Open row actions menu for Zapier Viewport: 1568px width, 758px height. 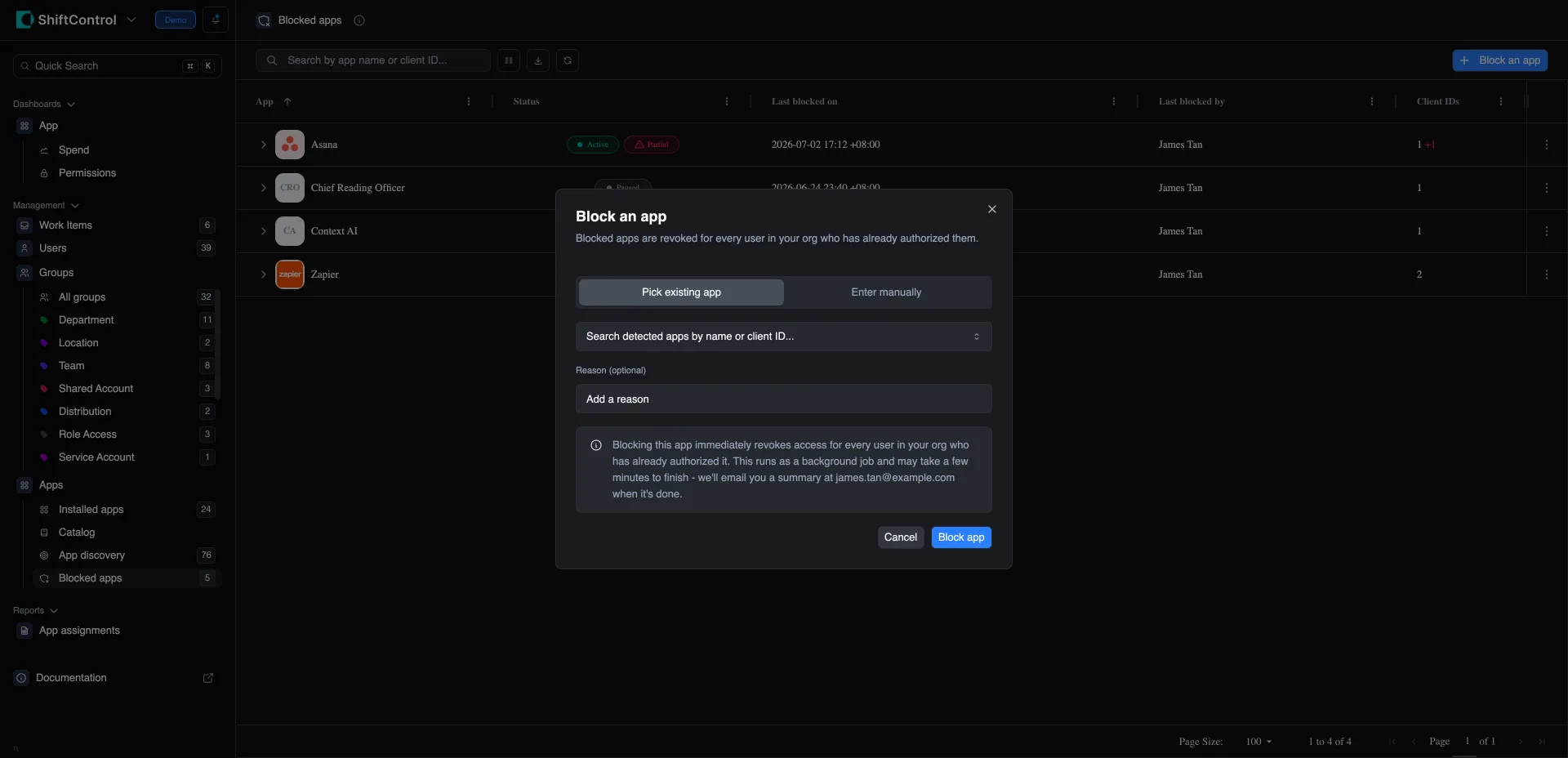[x=1547, y=274]
